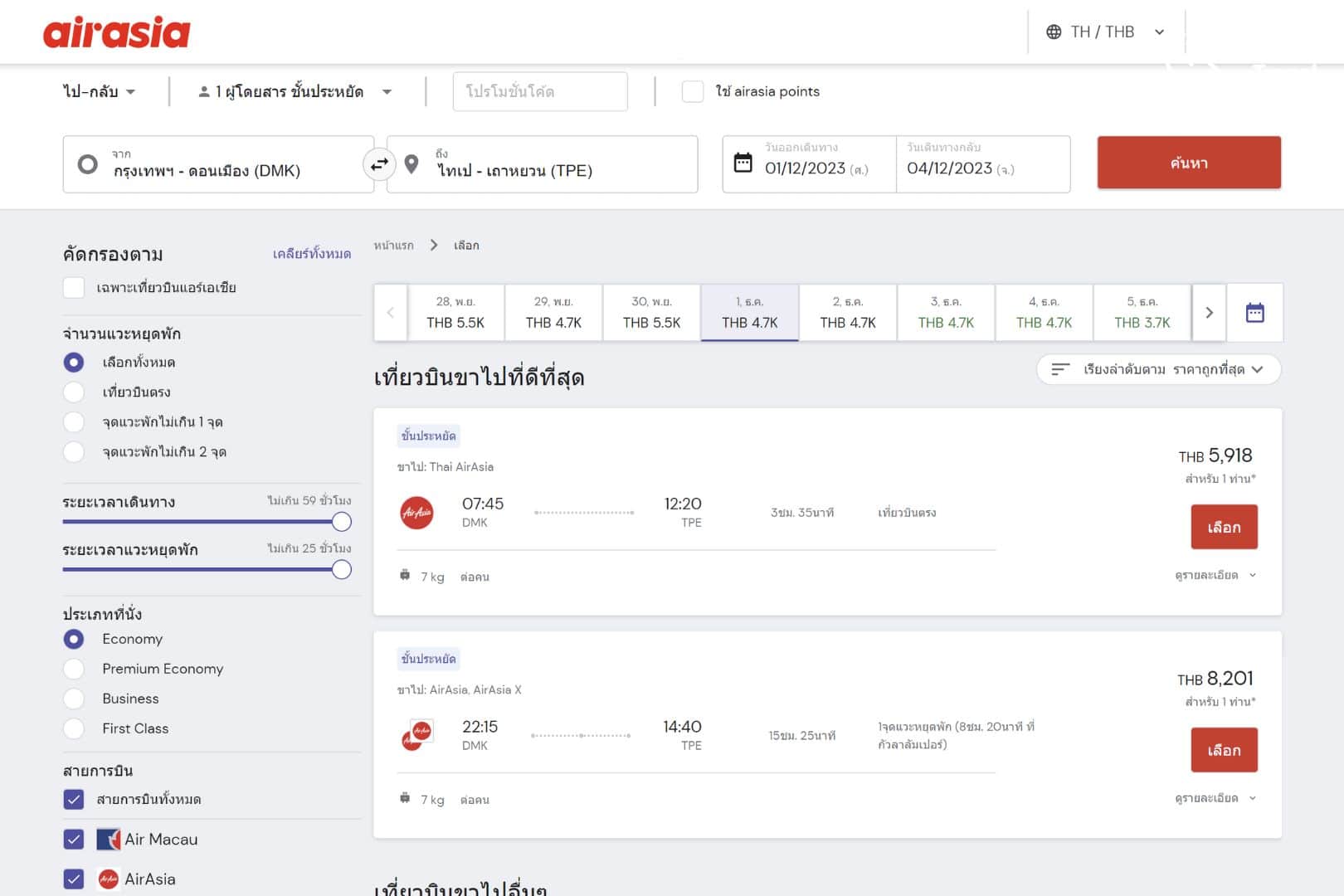Click the departure date calendar icon
This screenshot has height=896, width=1344.
(x=743, y=163)
